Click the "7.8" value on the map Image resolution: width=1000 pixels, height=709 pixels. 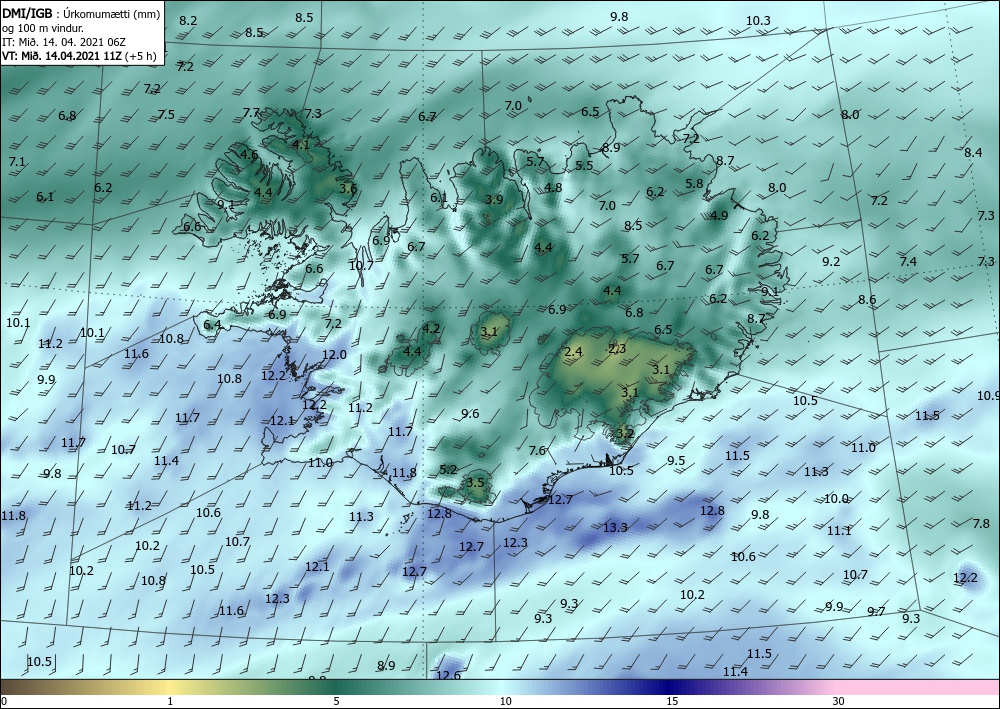(981, 523)
